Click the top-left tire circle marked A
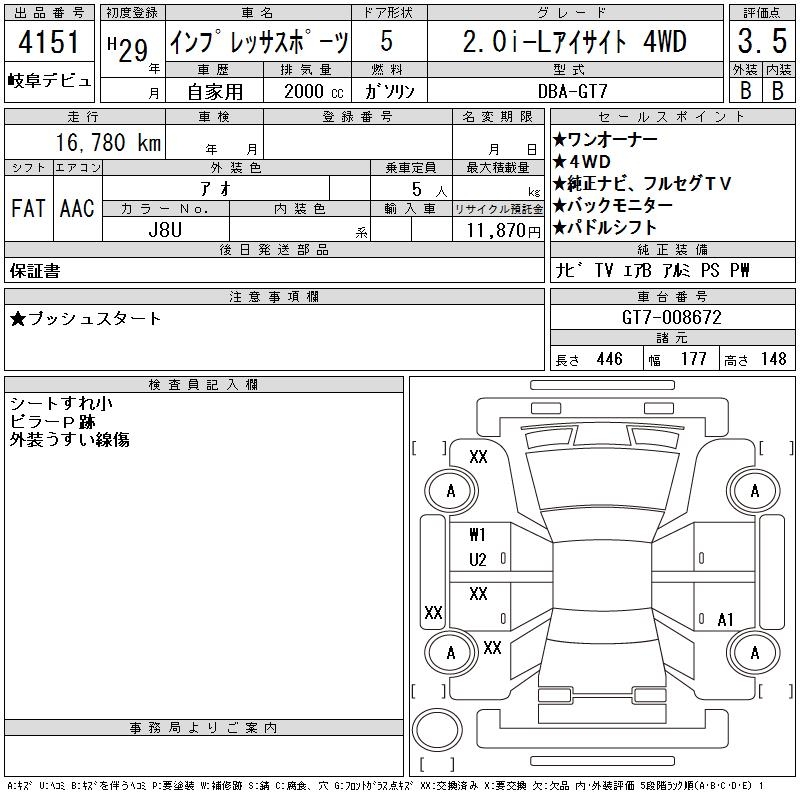The image size is (800, 800). coord(451,491)
